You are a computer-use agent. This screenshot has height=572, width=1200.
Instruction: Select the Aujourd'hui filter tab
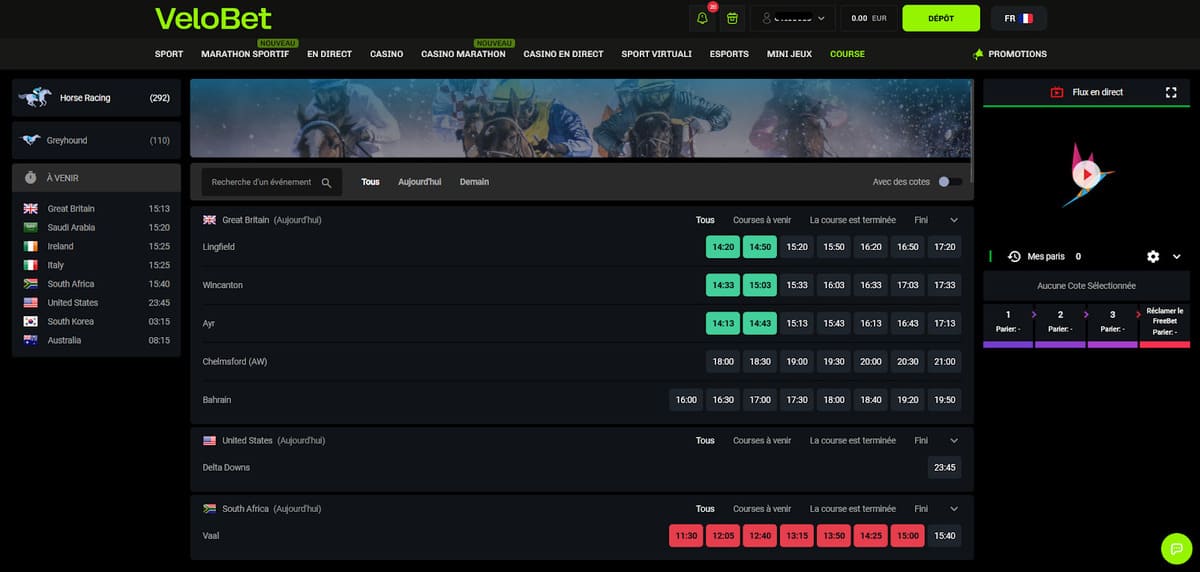click(x=419, y=182)
